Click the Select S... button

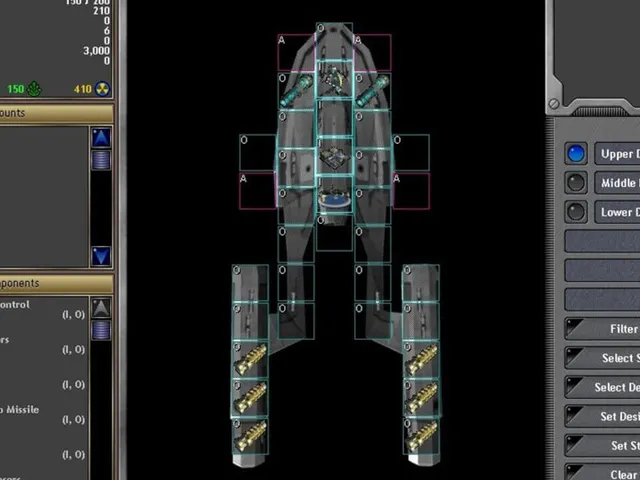pyautogui.click(x=602, y=358)
